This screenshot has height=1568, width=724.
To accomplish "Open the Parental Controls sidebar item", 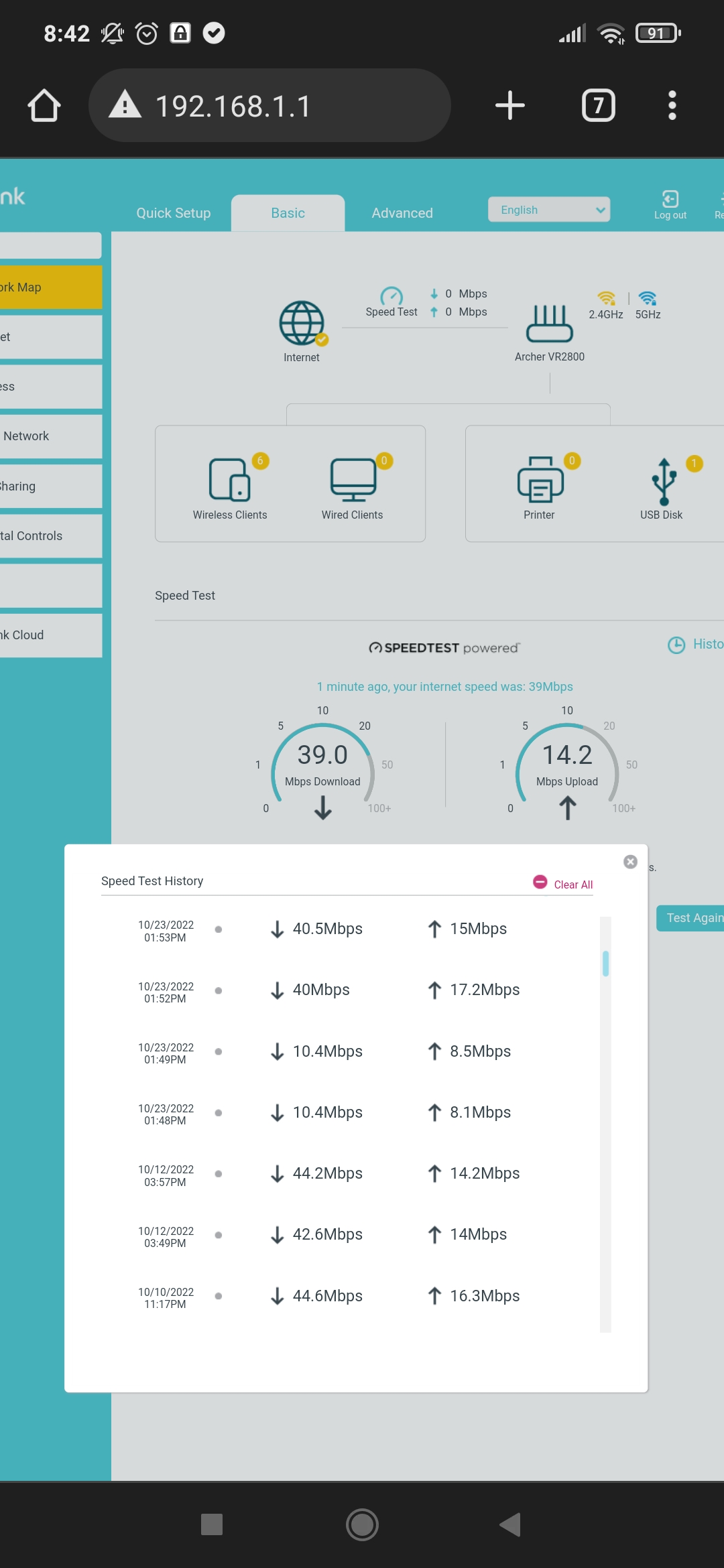I will [x=50, y=535].
